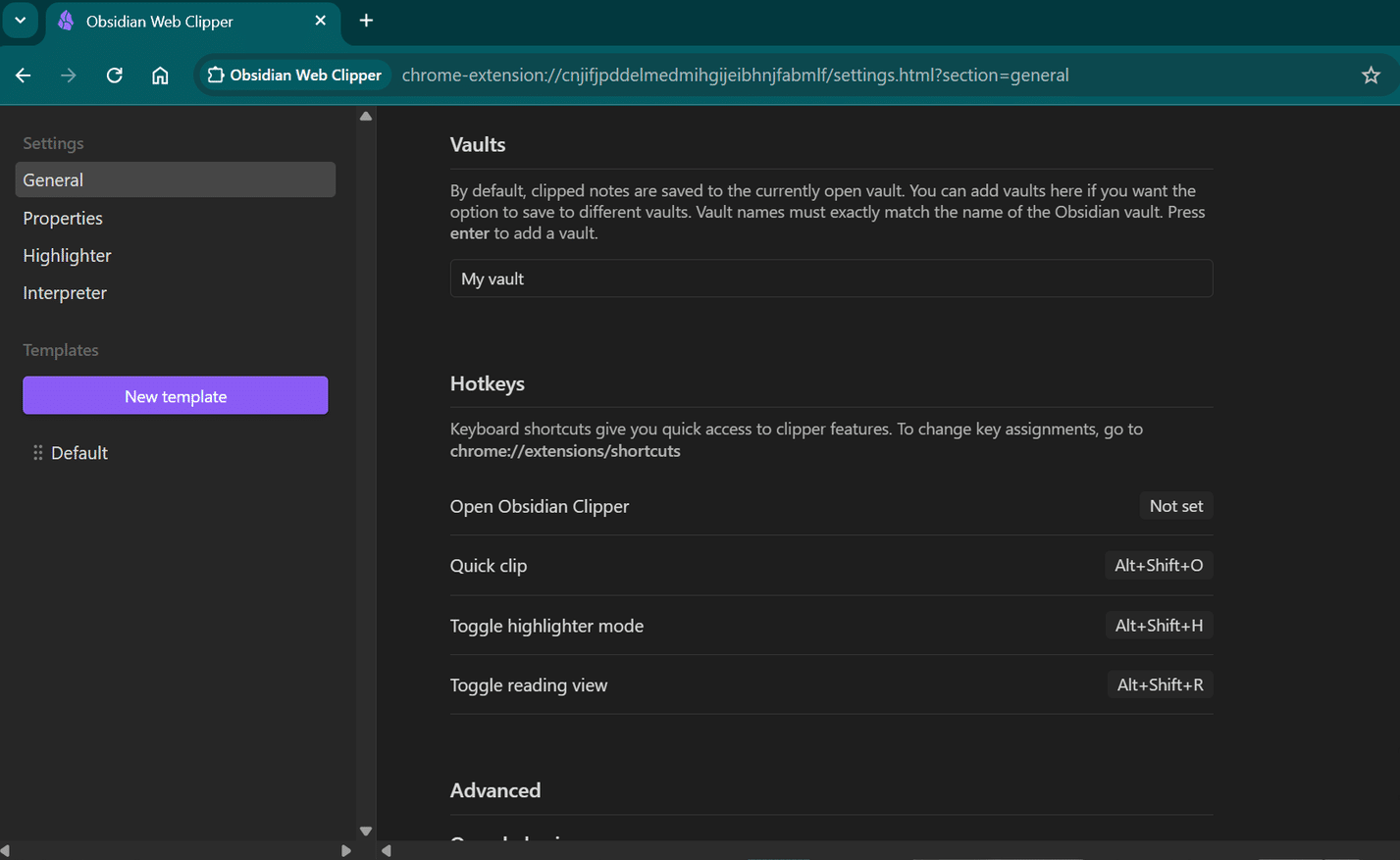Click the chrome://extensions/shortcuts text

[565, 451]
